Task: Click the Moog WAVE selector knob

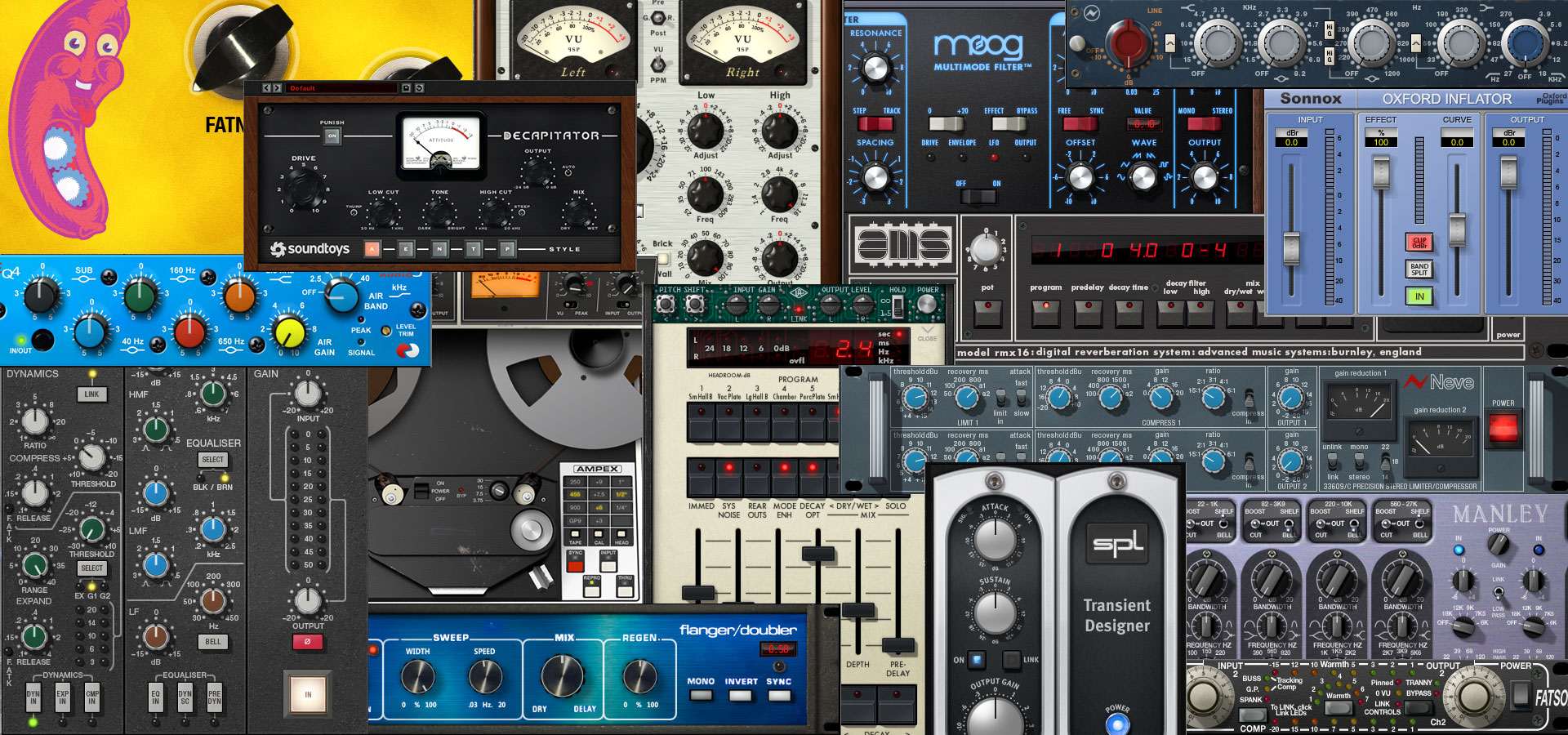Action: click(x=1143, y=176)
